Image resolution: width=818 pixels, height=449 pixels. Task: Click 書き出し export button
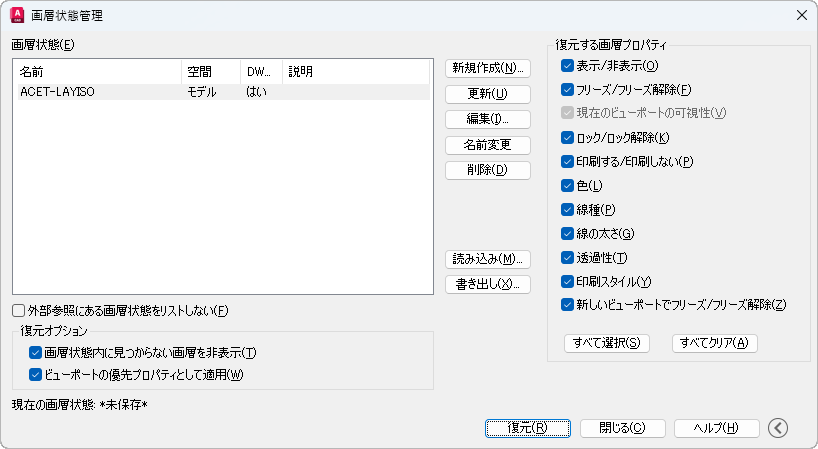487,284
